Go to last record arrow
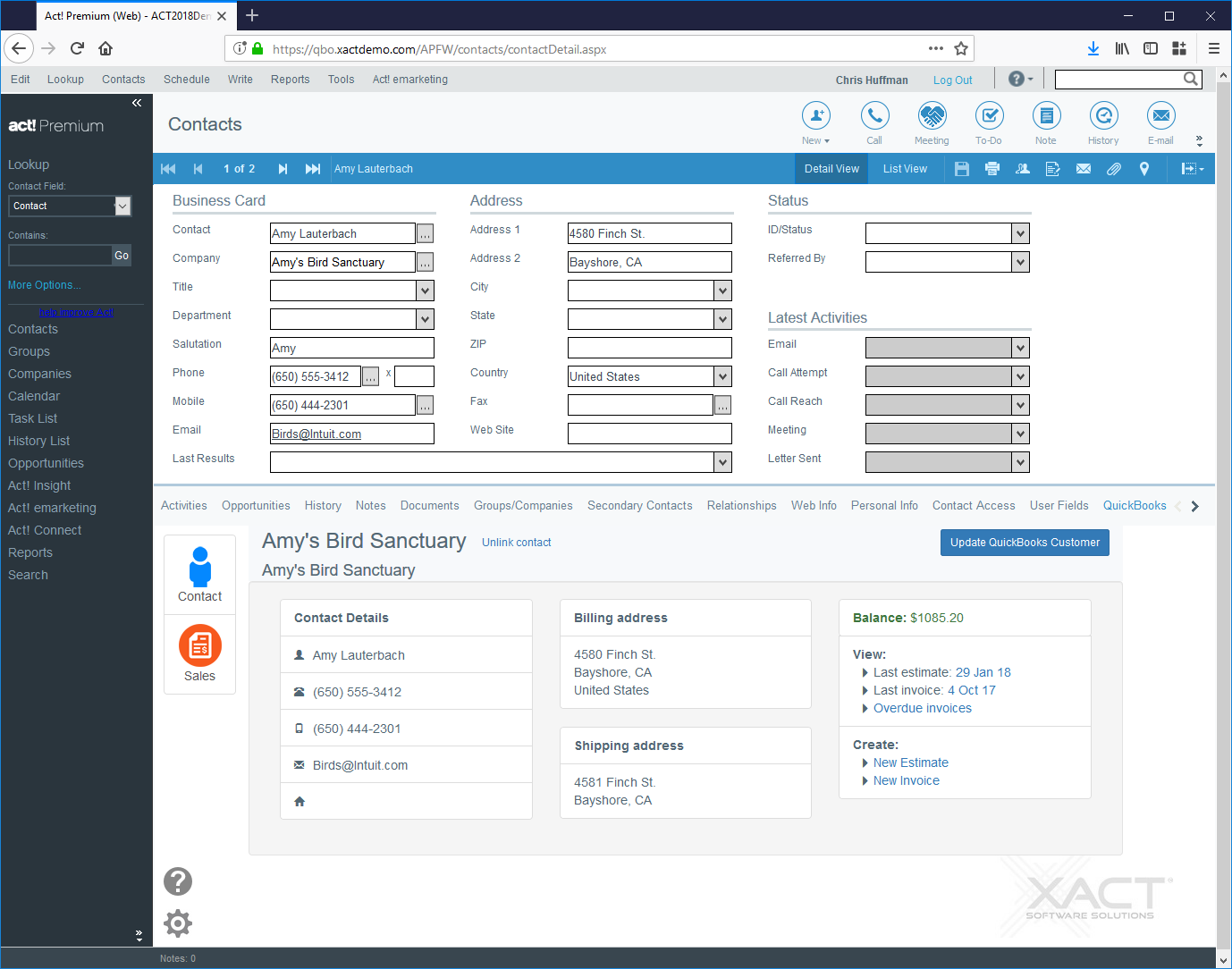 [313, 169]
